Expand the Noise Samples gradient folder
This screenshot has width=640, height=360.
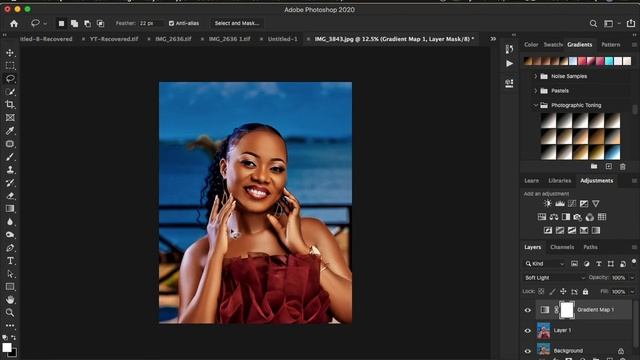(536, 76)
